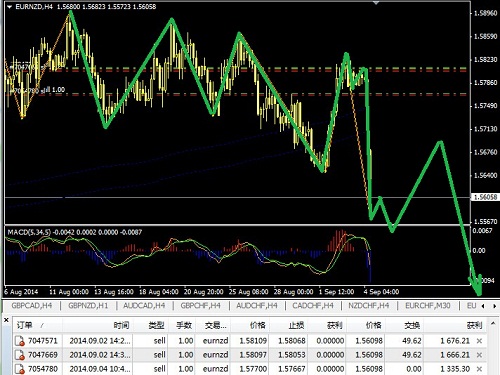Click the order icon beside 7054780

pos(20,369)
